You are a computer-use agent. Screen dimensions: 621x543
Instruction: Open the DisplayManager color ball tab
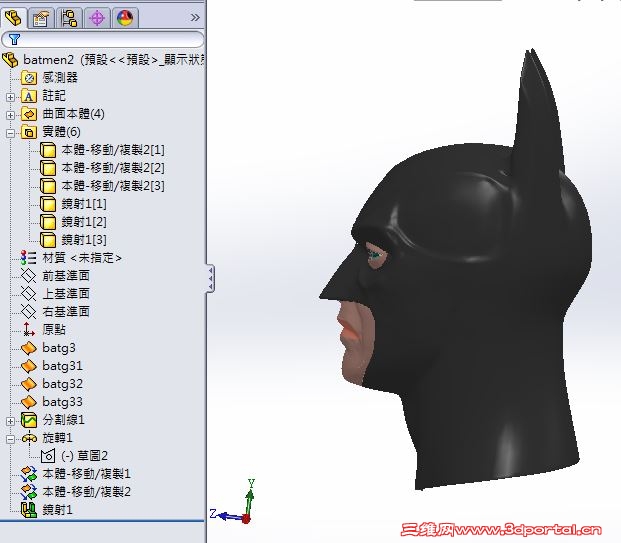[x=125, y=18]
